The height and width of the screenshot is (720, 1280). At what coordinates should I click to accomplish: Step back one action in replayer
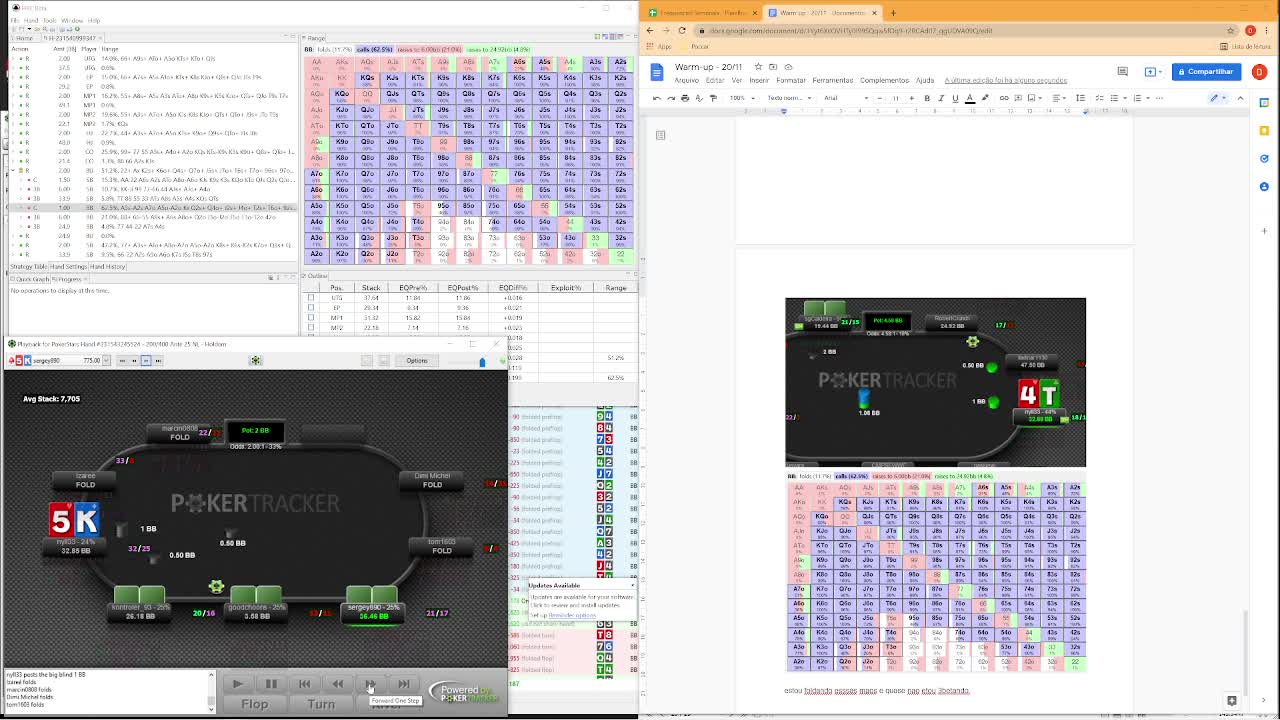(337, 684)
